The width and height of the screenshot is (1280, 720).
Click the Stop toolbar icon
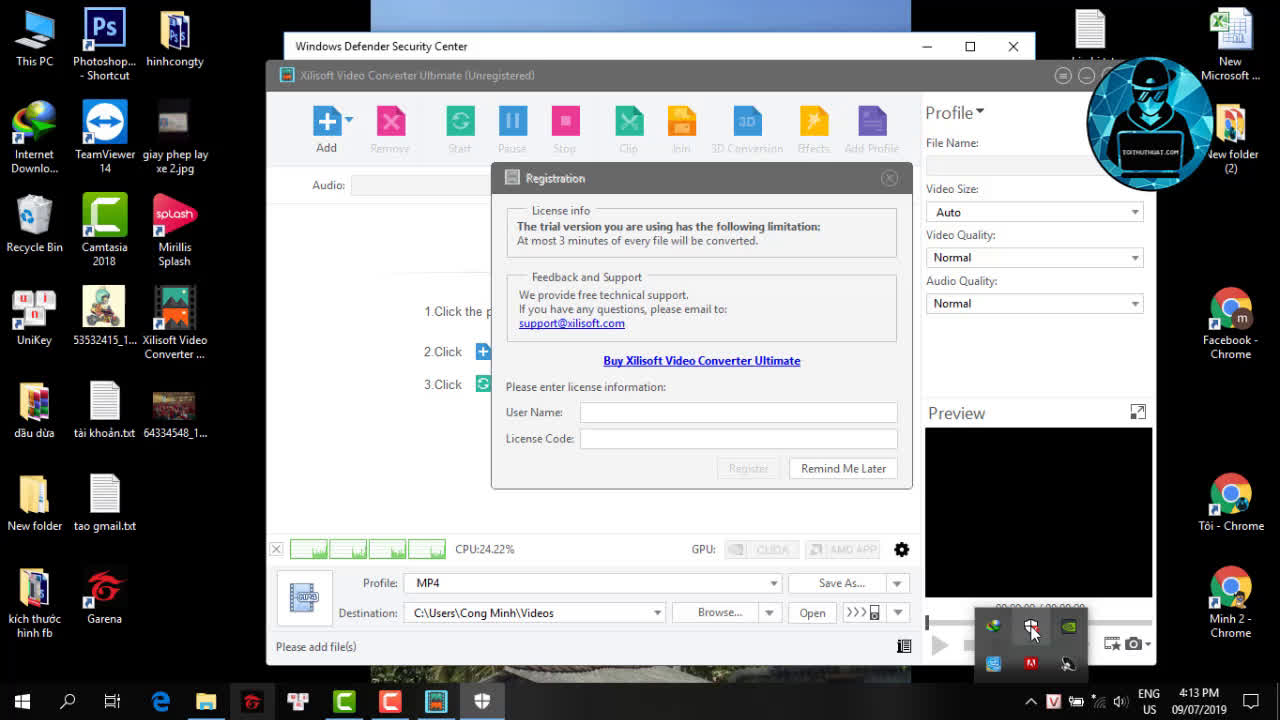tap(565, 121)
